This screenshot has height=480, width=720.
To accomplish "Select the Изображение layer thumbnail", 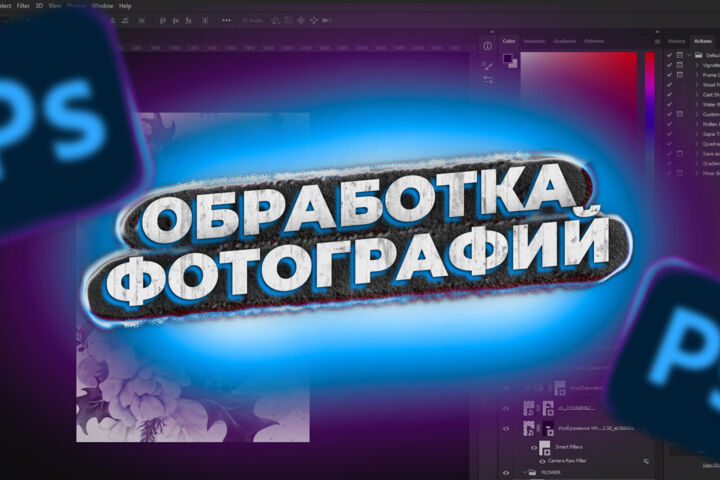I will 529,429.
